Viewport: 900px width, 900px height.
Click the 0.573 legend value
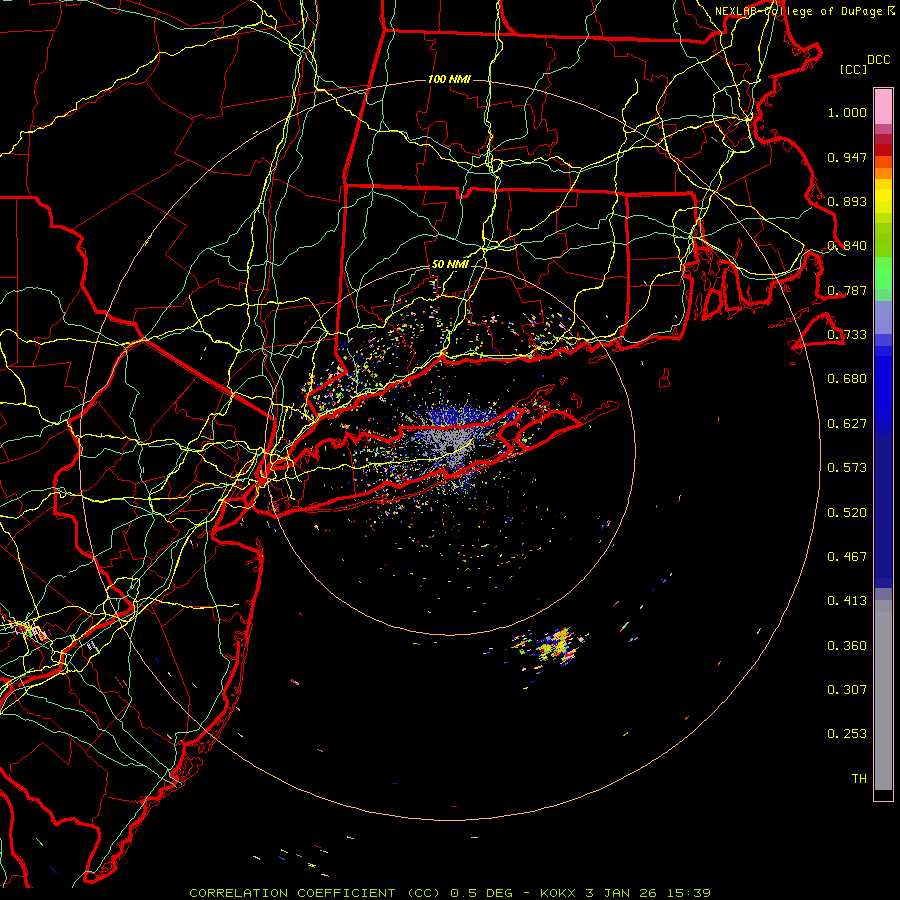[x=847, y=468]
